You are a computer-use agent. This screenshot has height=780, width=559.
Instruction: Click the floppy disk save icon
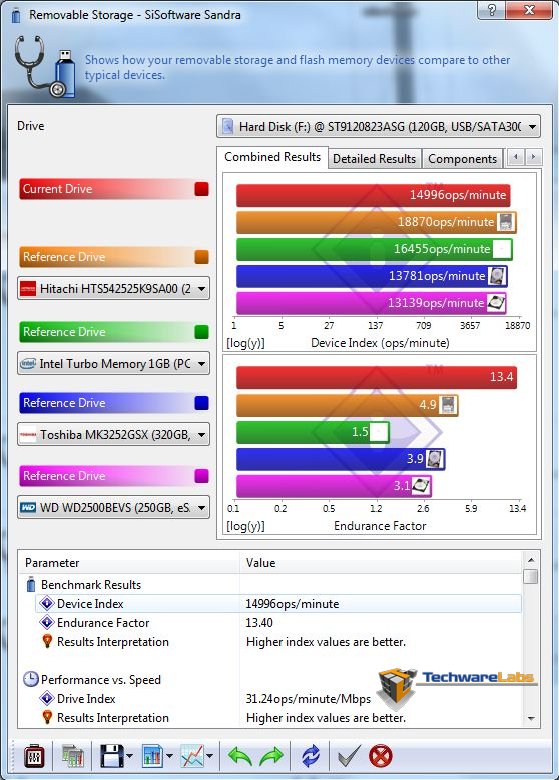tap(112, 756)
